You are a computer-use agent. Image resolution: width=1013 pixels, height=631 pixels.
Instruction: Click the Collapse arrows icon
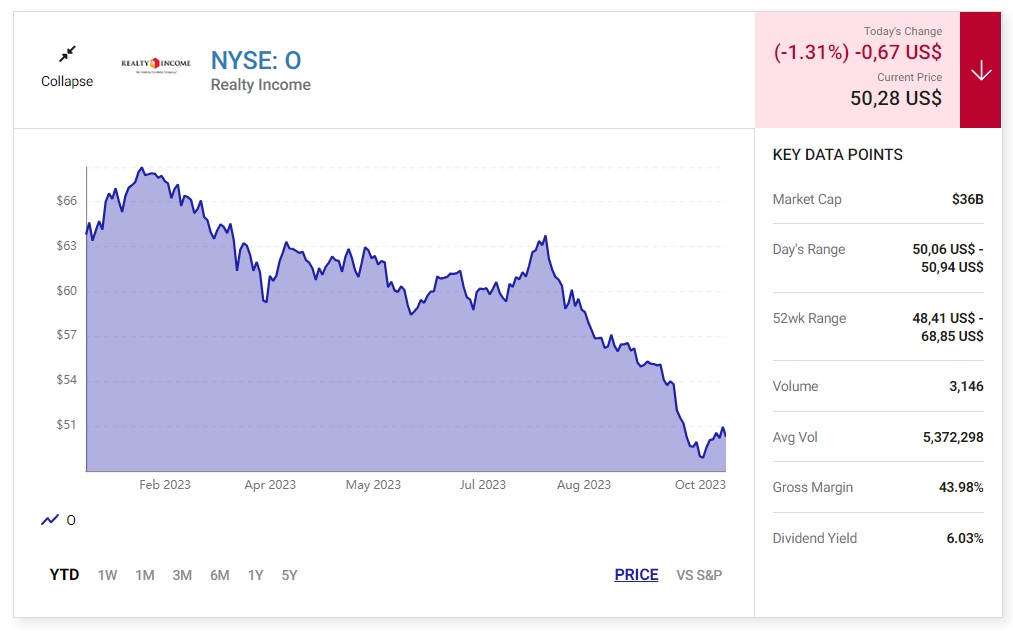point(67,54)
